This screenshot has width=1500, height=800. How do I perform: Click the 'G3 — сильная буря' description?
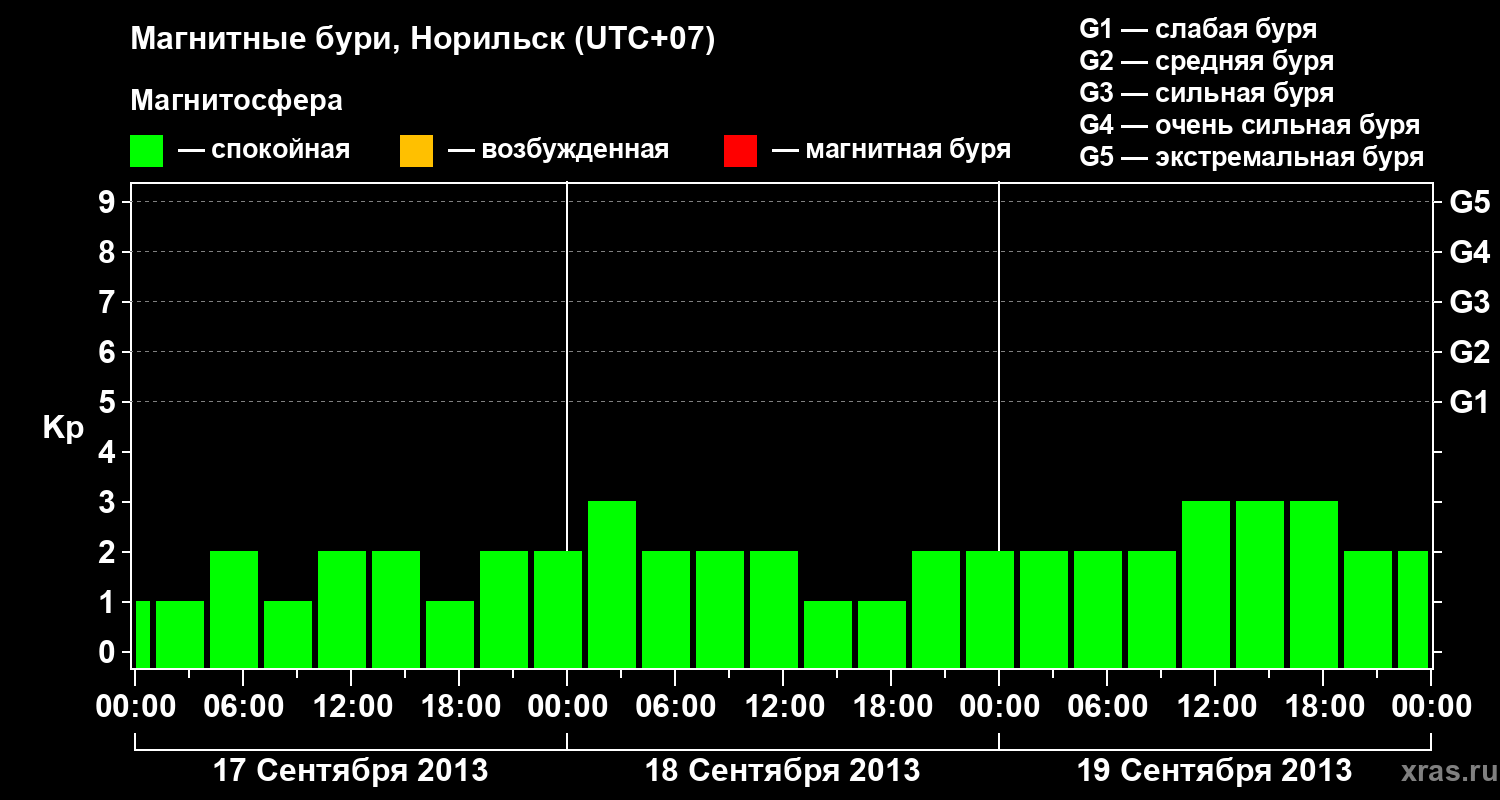(1206, 93)
